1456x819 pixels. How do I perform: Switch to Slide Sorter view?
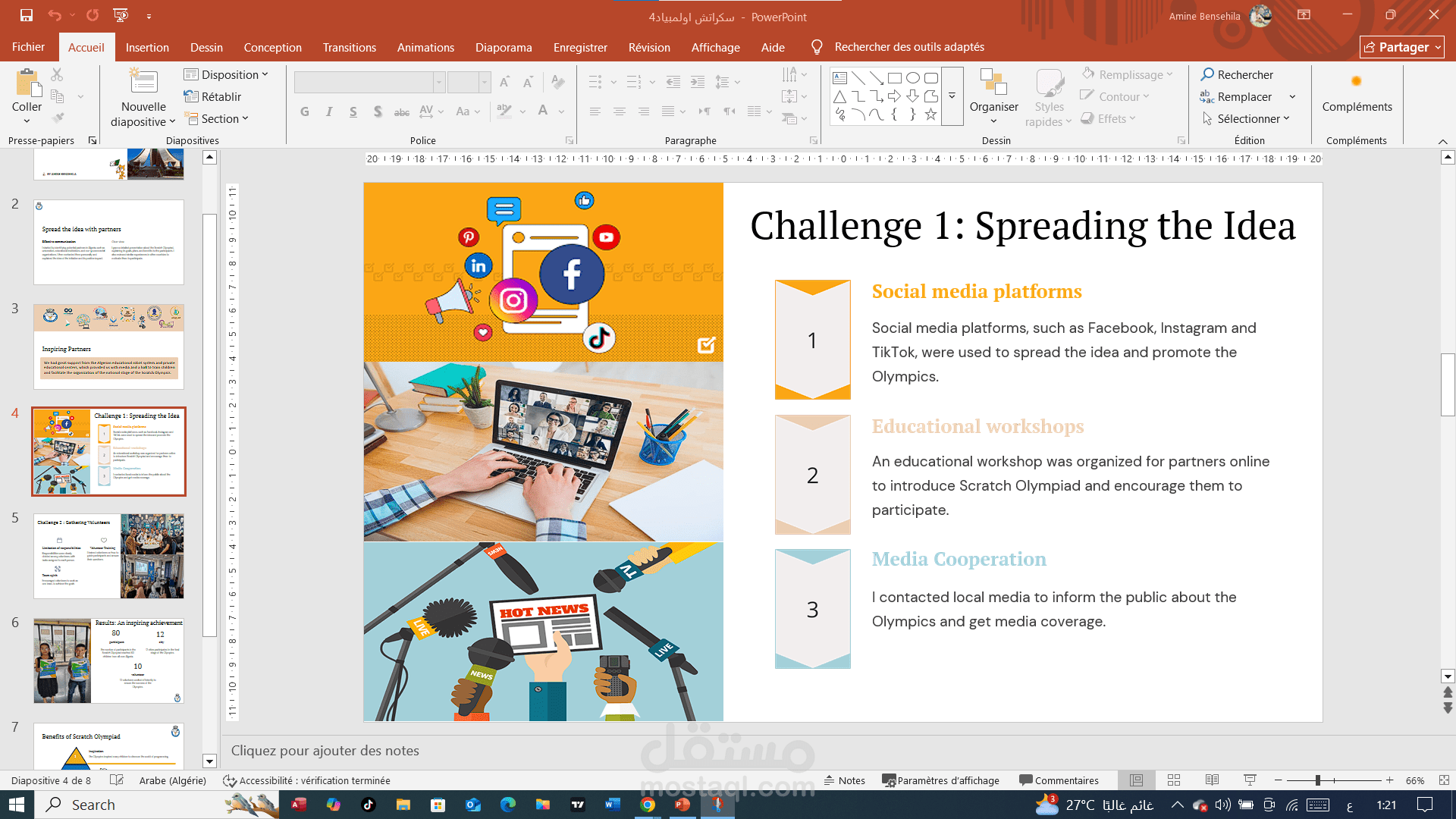point(1174,780)
